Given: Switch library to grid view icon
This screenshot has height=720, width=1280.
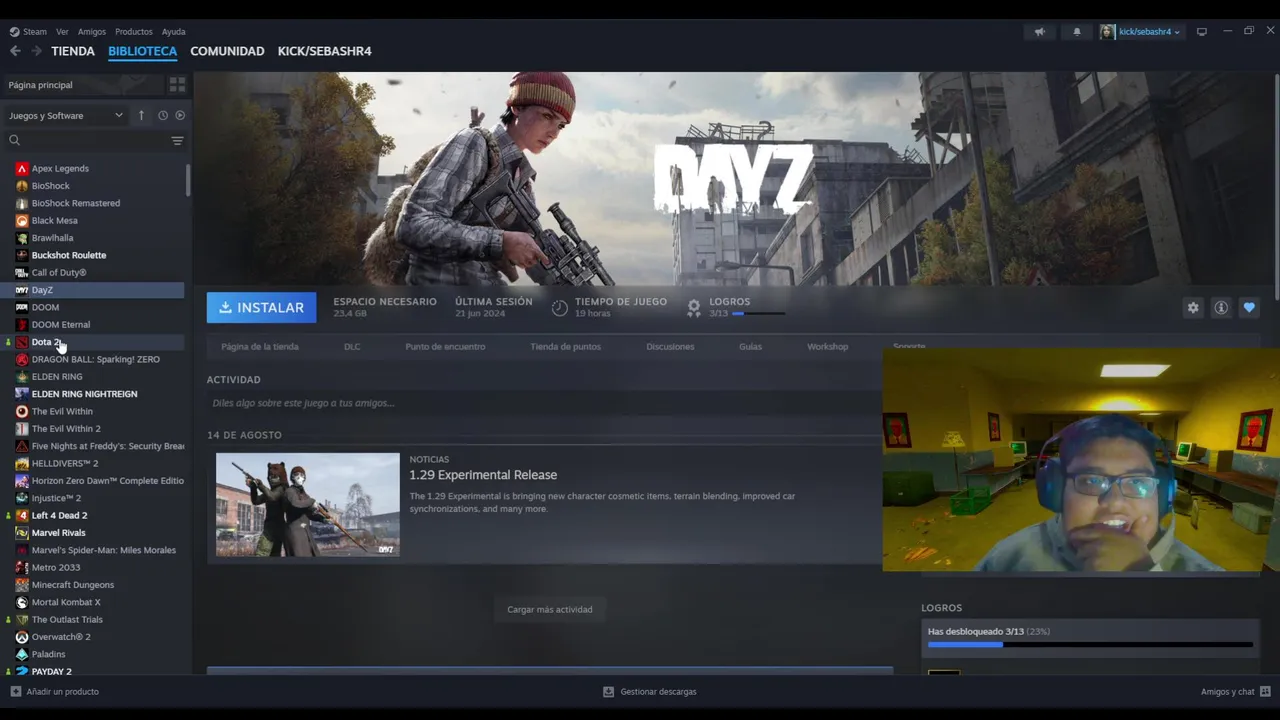Looking at the screenshot, I should click(x=177, y=85).
